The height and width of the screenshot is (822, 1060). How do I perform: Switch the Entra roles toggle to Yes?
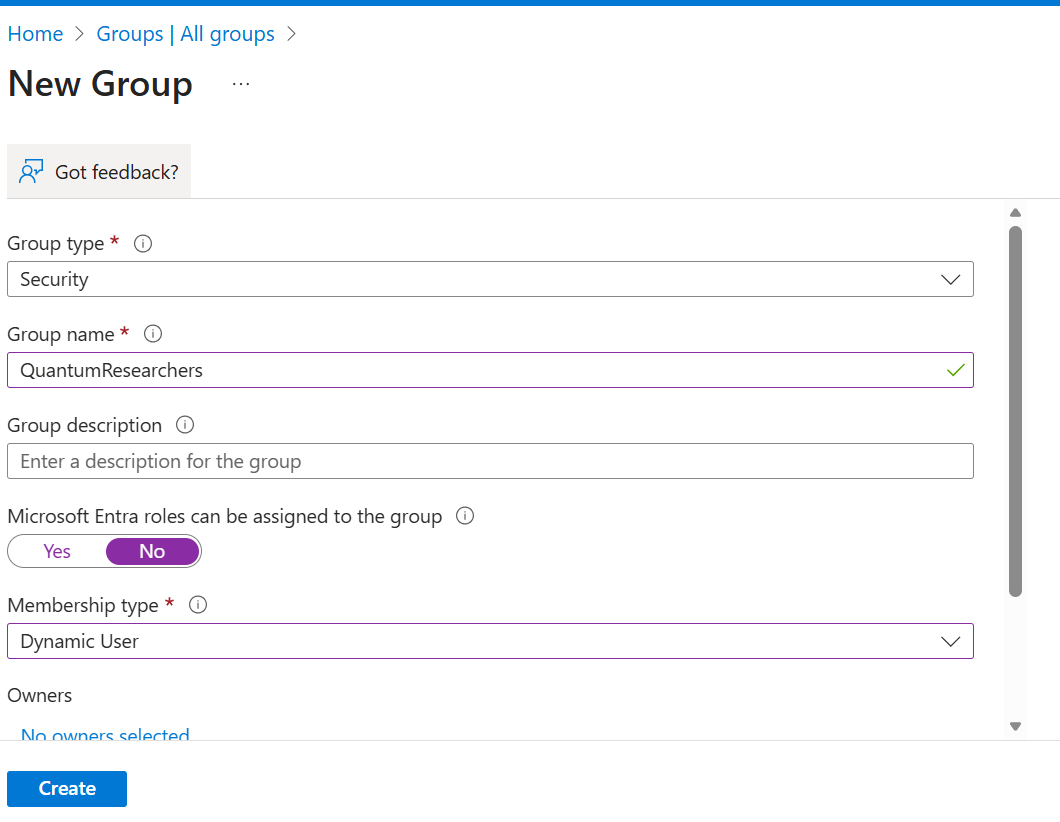pos(57,551)
